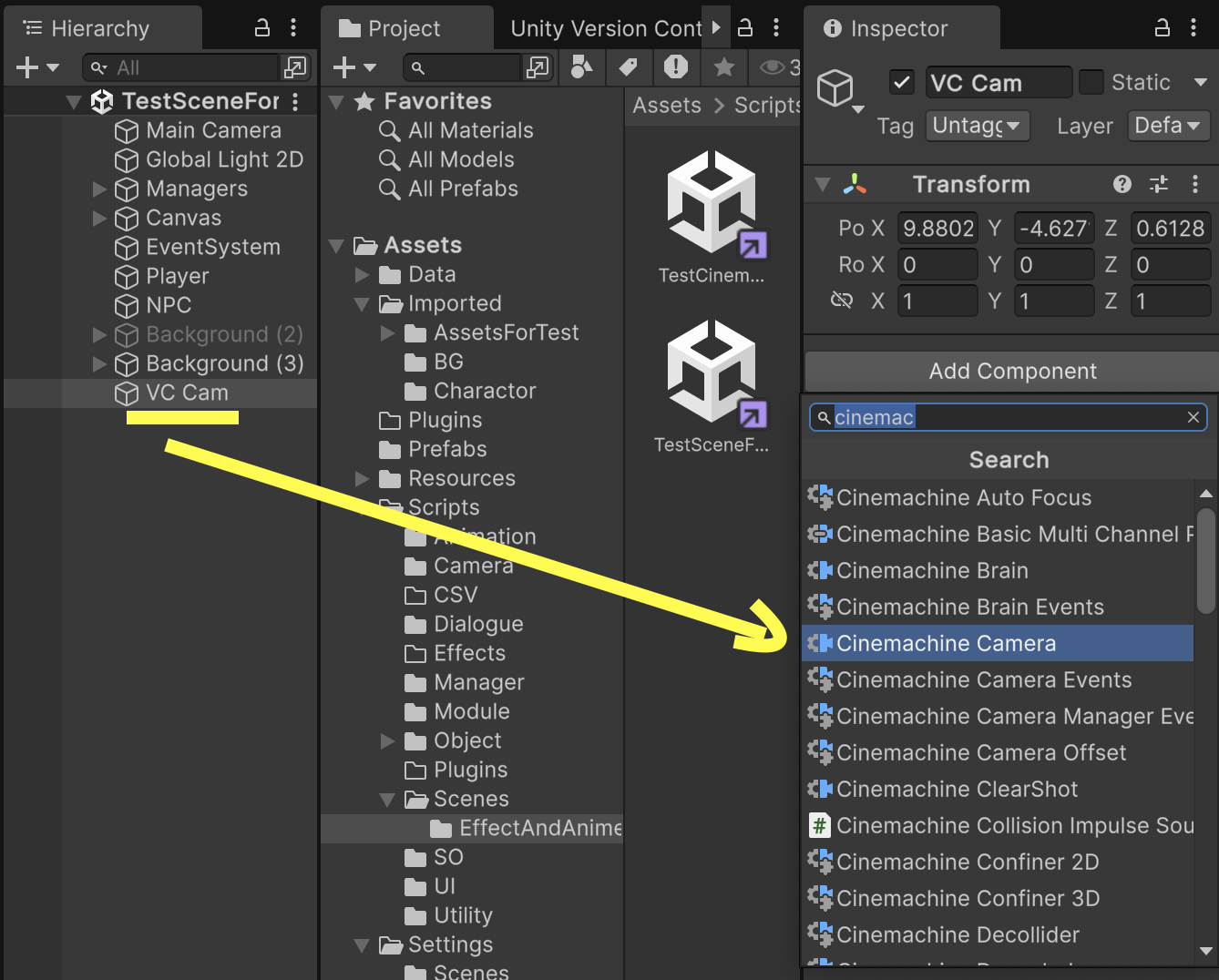The width and height of the screenshot is (1219, 980).
Task: Open Transform presets slider icon
Action: pyautogui.click(x=1159, y=185)
